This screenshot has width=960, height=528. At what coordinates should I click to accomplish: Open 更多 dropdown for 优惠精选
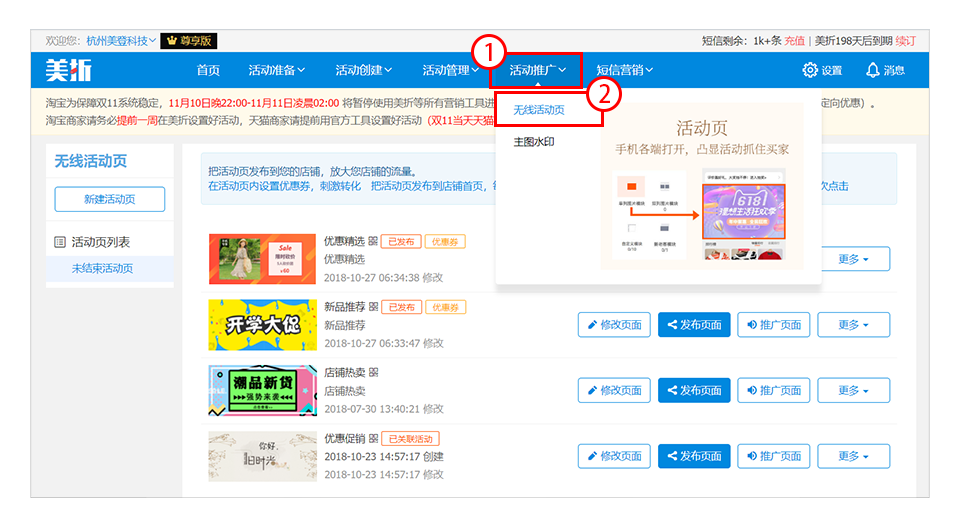pos(855,259)
